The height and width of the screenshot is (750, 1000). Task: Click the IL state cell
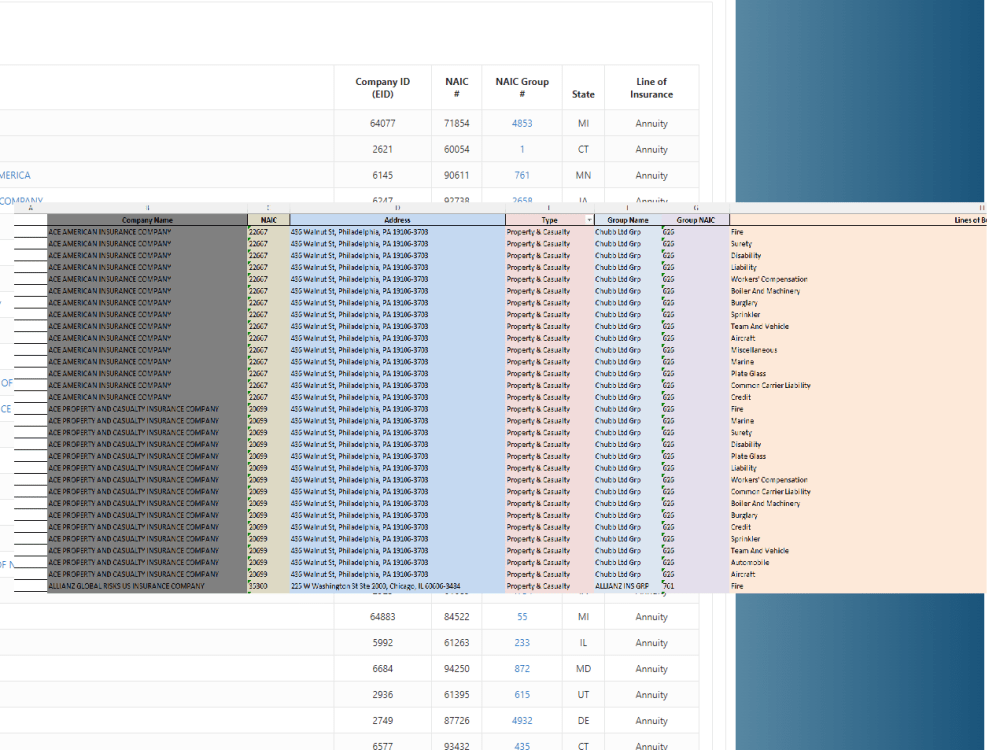(x=583, y=643)
